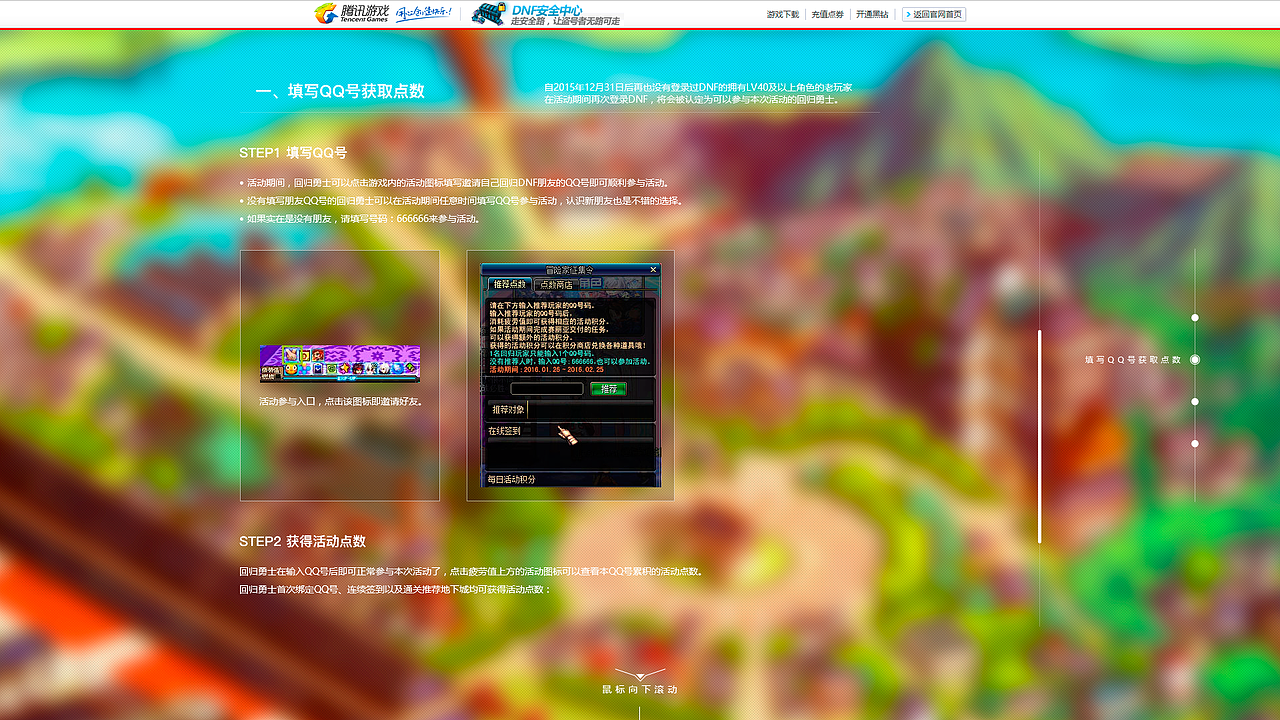Click the 每日活动积分 row in the screenshot
Screen dimensions: 1280x720
[x=570, y=480]
